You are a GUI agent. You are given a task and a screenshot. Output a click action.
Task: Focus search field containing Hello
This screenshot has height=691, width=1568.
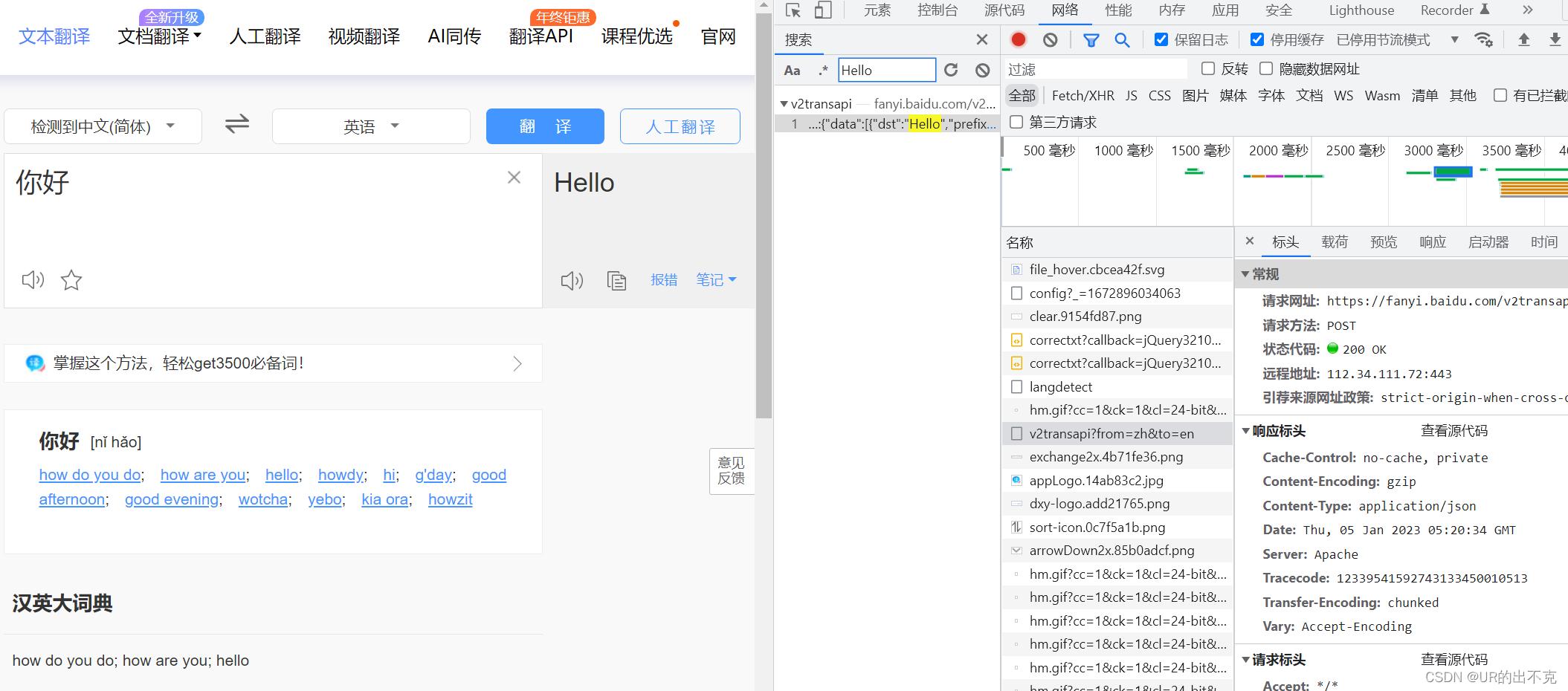pos(886,70)
